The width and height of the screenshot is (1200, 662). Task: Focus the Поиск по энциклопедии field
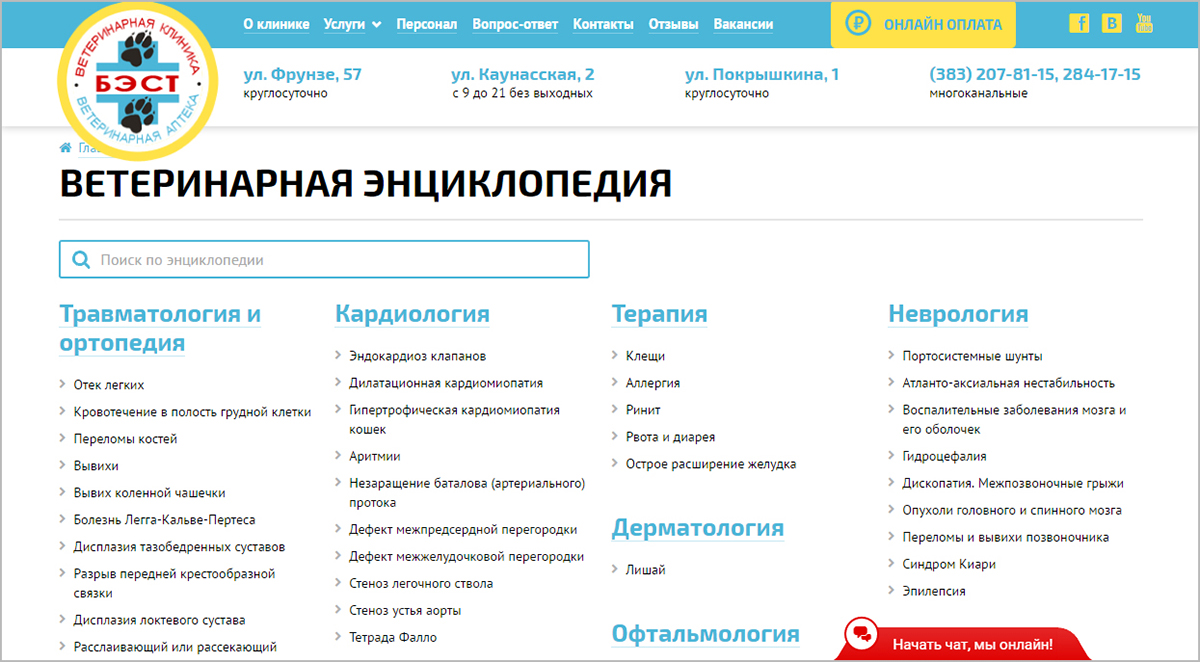pos(324,259)
